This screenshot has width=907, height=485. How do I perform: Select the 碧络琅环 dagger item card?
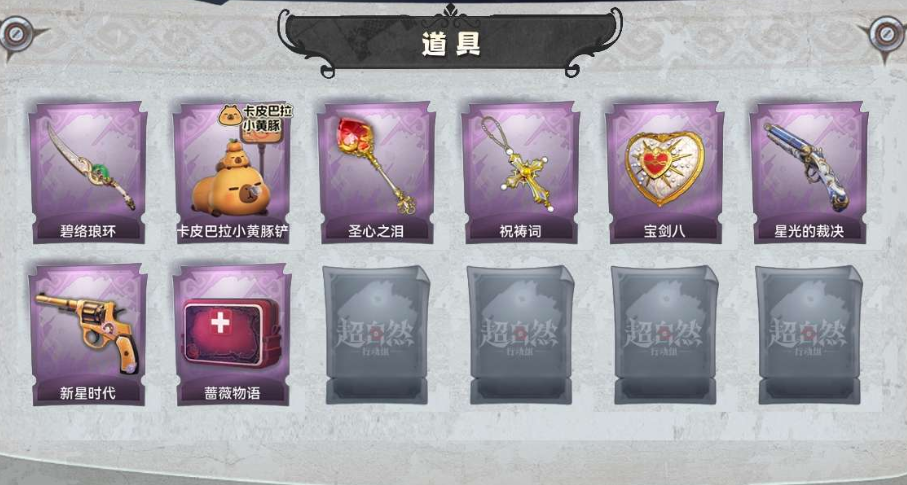87,172
